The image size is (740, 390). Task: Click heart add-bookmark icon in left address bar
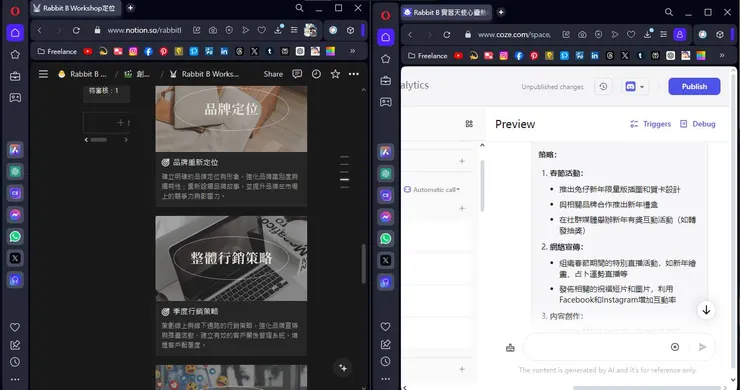point(261,30)
